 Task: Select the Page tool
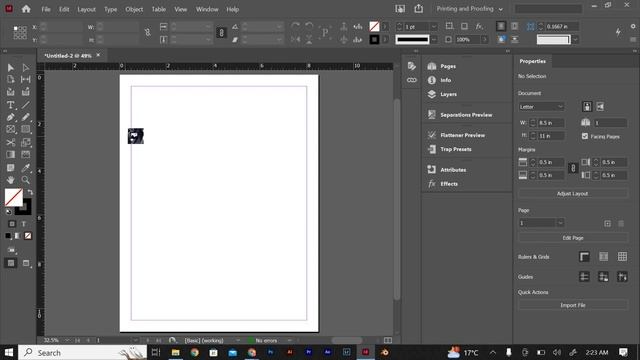tap(11, 79)
